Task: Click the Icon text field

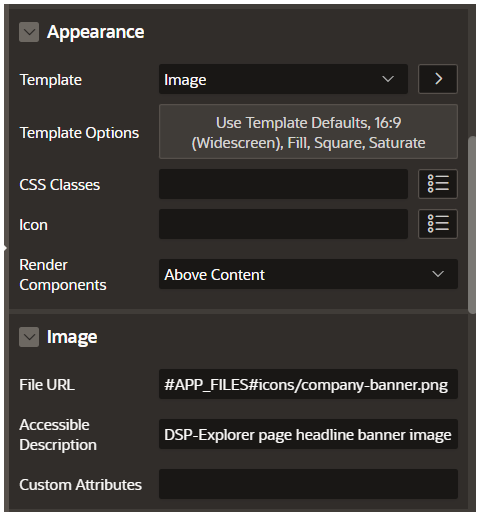Action: click(x=283, y=224)
